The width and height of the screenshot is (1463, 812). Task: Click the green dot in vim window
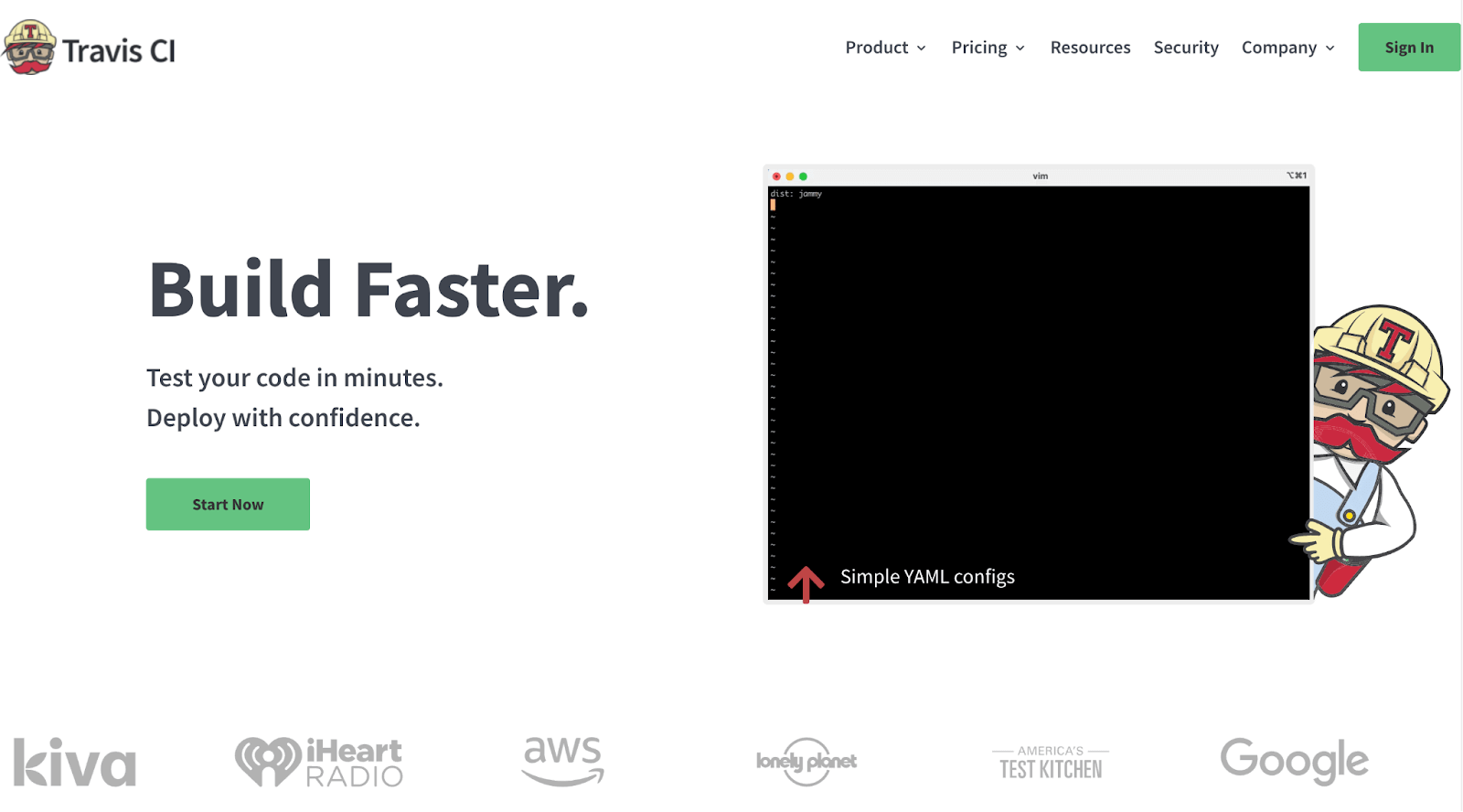803,176
